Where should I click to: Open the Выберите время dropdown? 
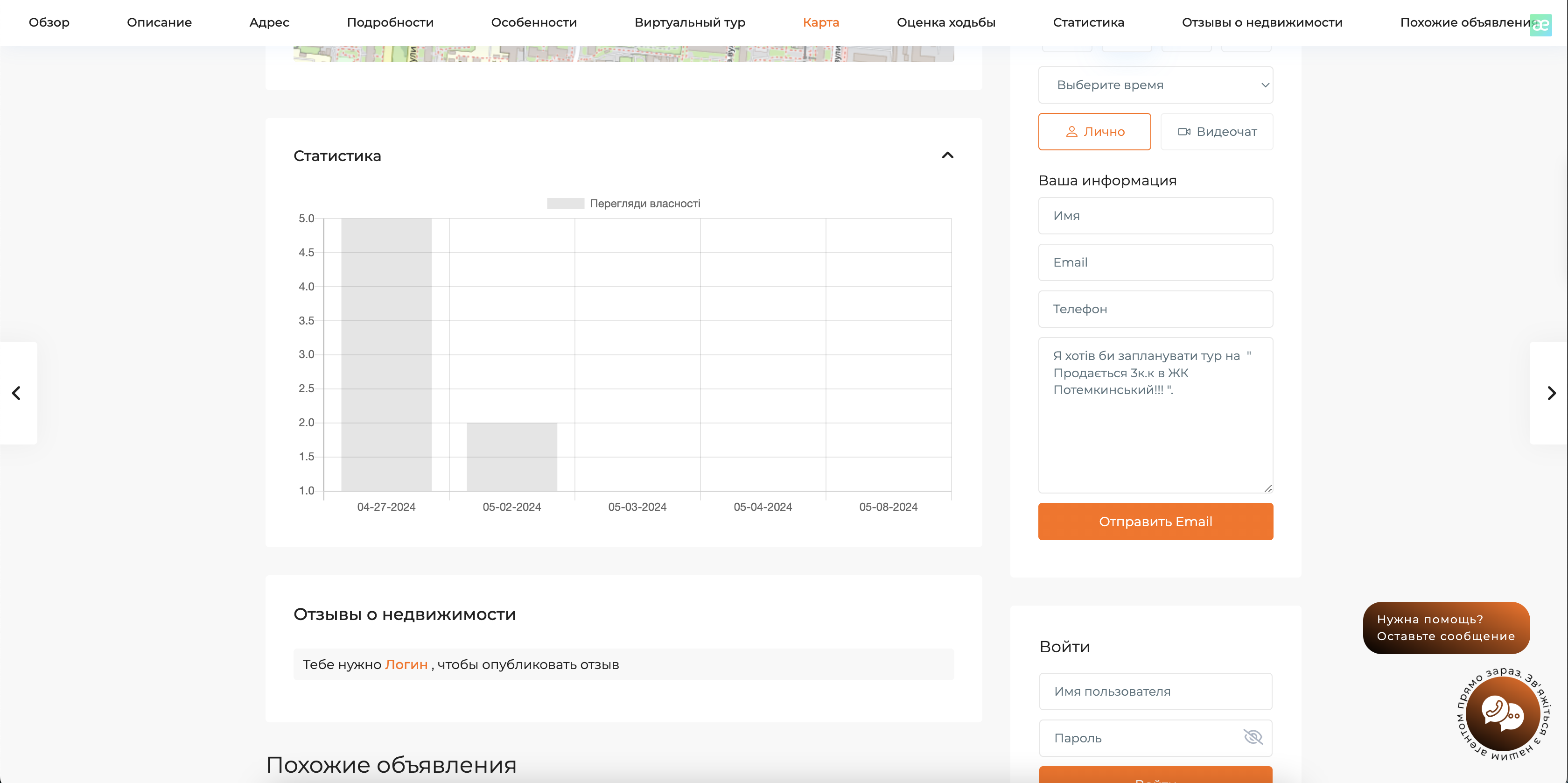pos(1155,85)
